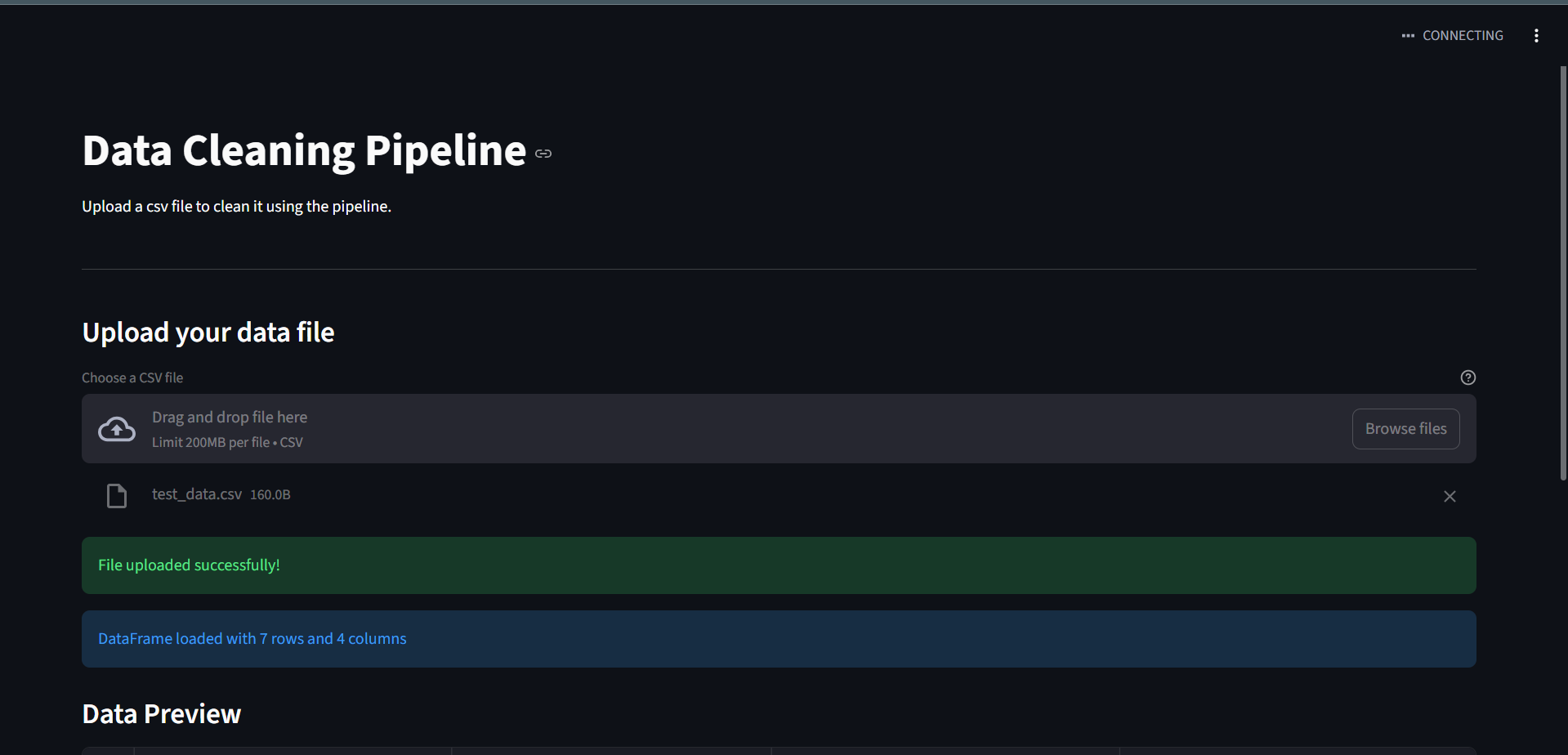Click the drag and drop file area
The image size is (1568, 755).
click(735, 429)
